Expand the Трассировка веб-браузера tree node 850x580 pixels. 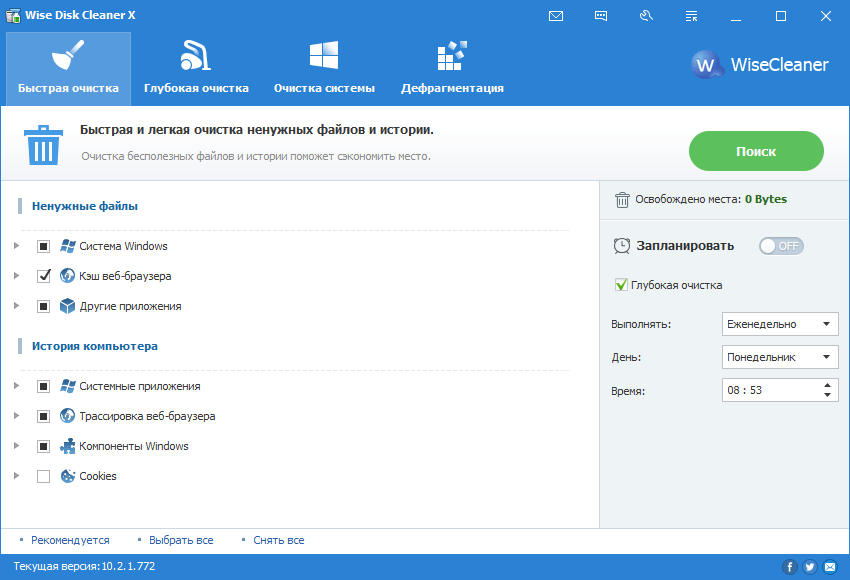click(x=16, y=416)
